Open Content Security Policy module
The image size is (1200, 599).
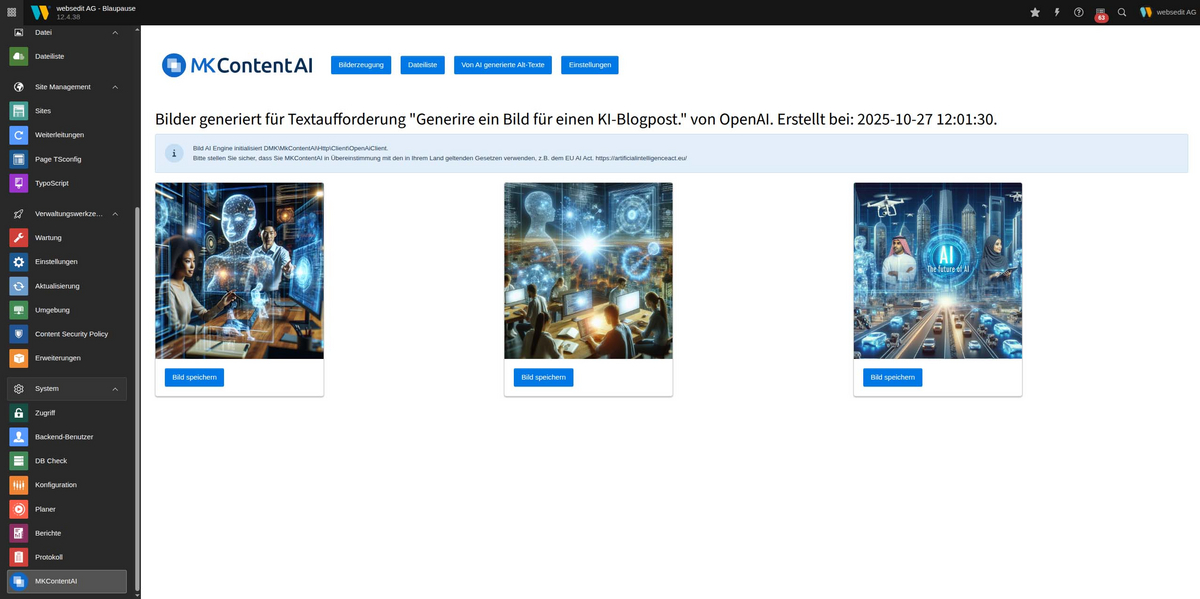[x=71, y=334]
